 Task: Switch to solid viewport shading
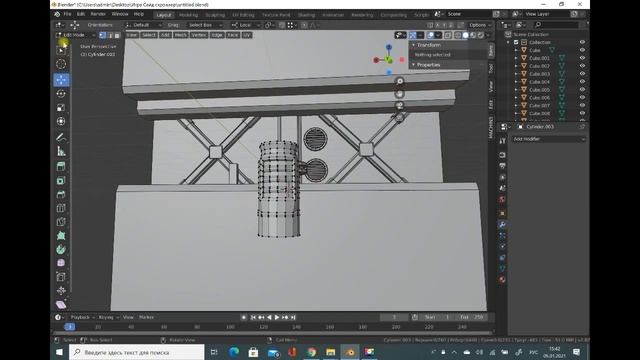click(466, 35)
